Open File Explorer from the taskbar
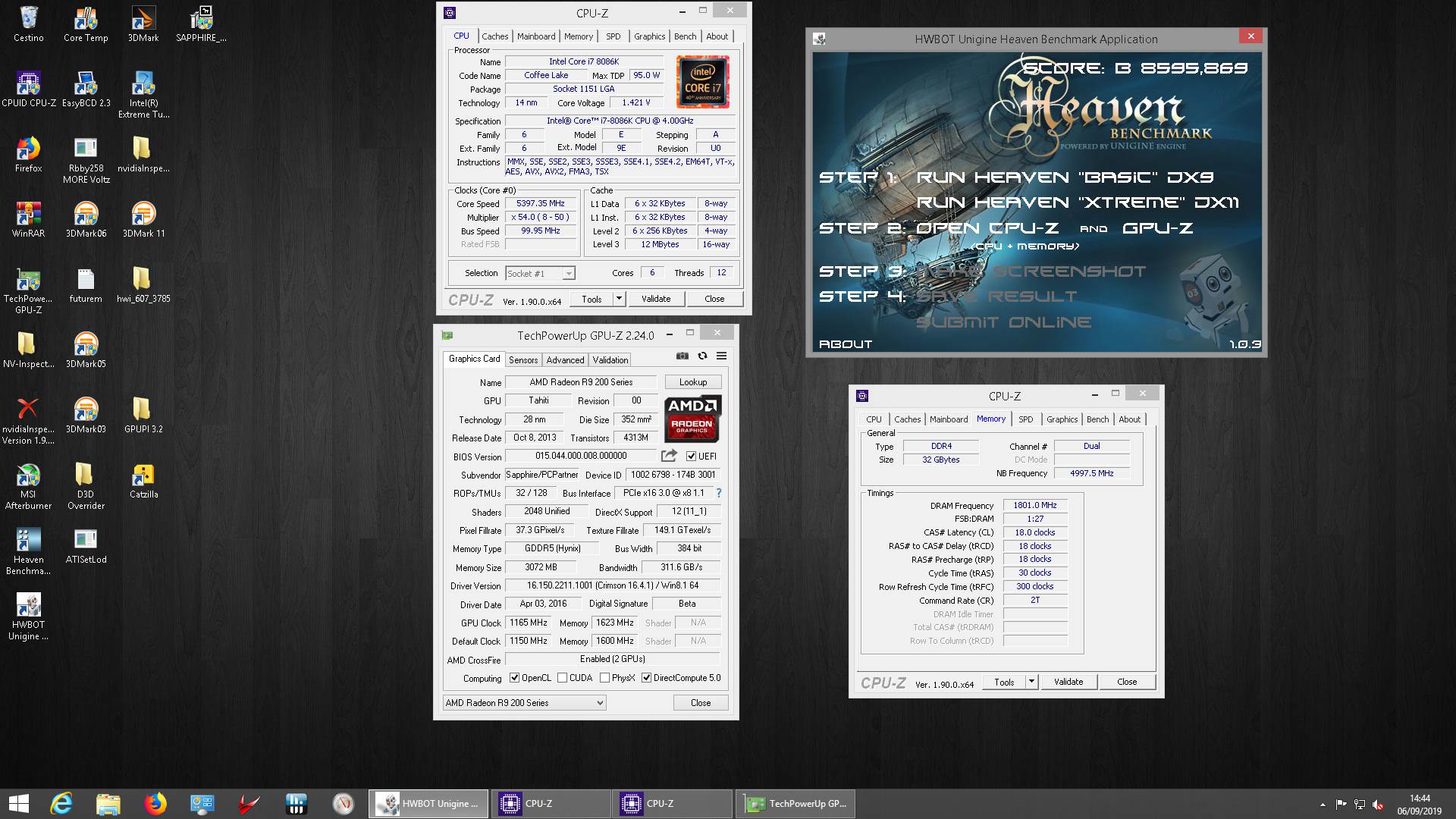This screenshot has height=819, width=1456. (x=108, y=803)
